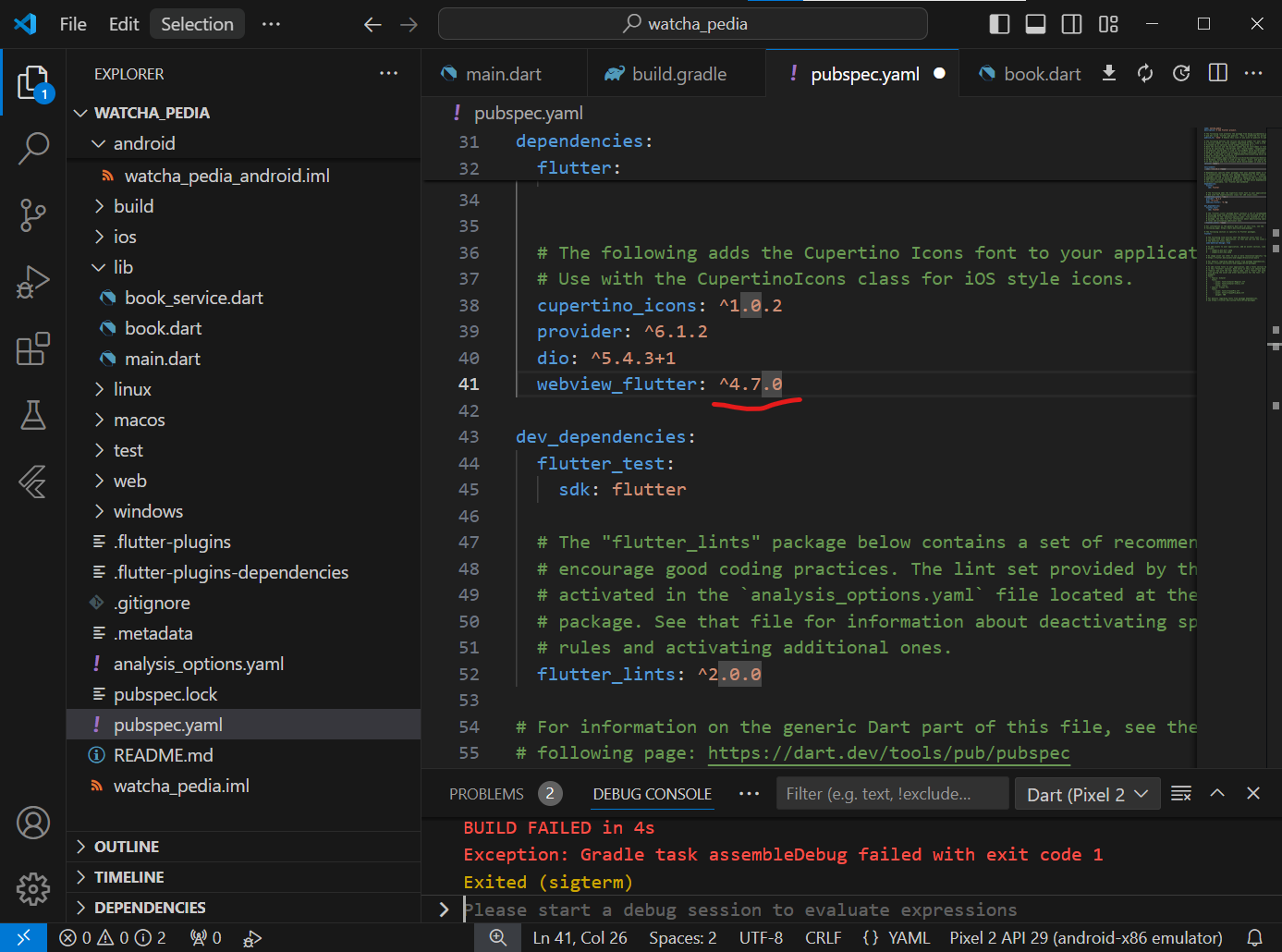This screenshot has height=952, width=1282.
Task: Click the code minimap preview
Action: pyautogui.click(x=1234, y=217)
